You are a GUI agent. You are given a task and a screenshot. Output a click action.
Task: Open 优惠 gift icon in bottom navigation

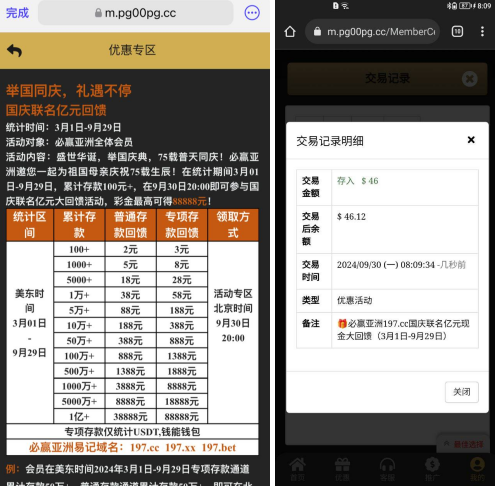click(x=342, y=469)
